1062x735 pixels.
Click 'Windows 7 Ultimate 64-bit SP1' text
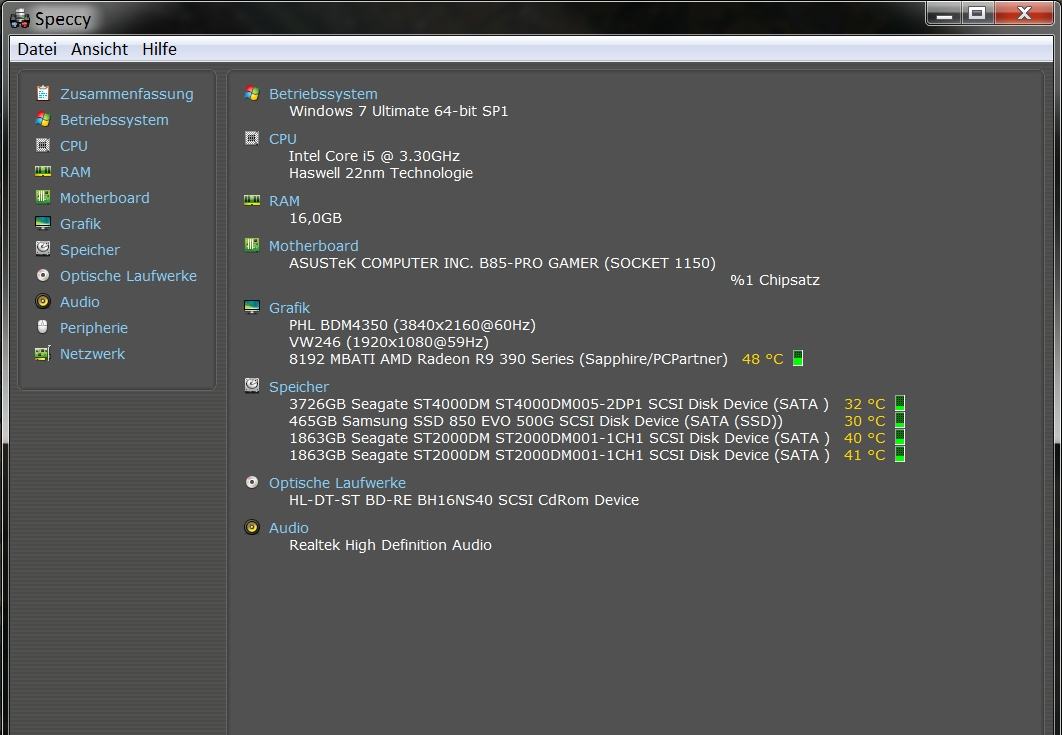pyautogui.click(x=398, y=111)
